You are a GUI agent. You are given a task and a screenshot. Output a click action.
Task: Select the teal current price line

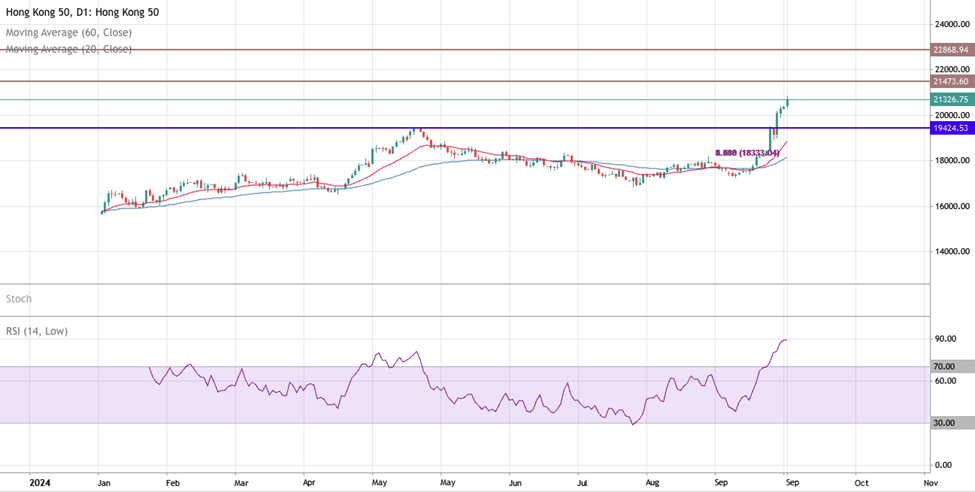(x=465, y=100)
